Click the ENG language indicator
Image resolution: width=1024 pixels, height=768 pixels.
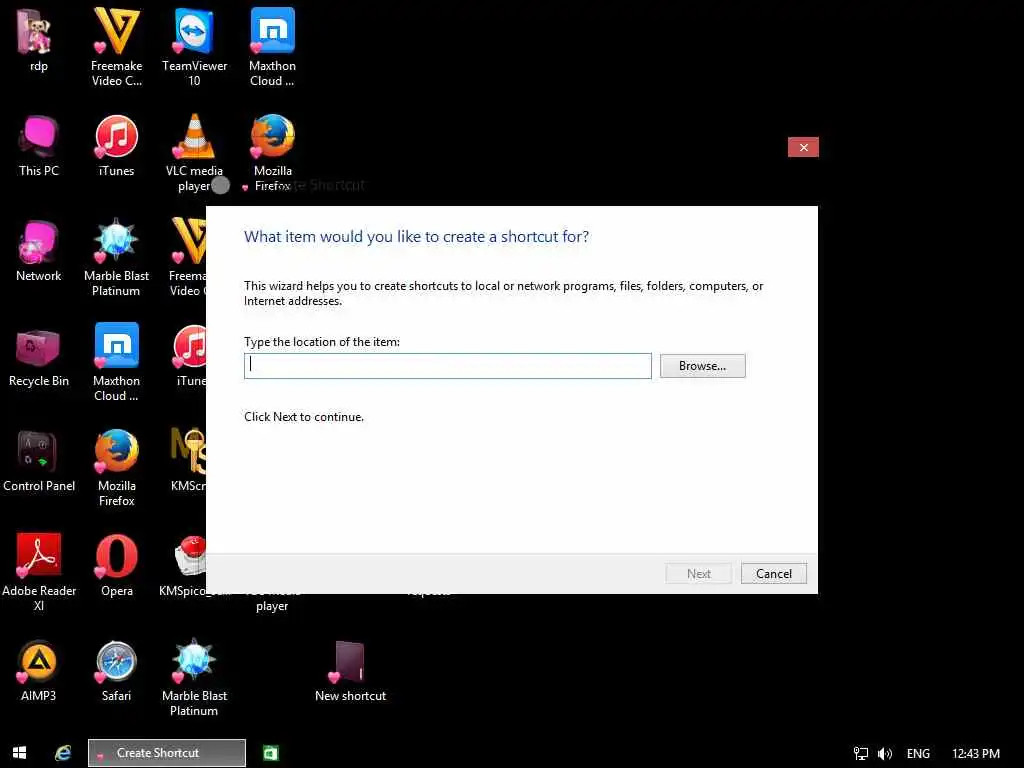click(918, 754)
